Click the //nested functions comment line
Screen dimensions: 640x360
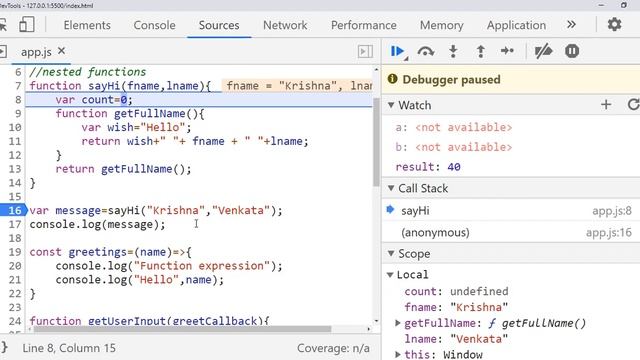(x=88, y=72)
